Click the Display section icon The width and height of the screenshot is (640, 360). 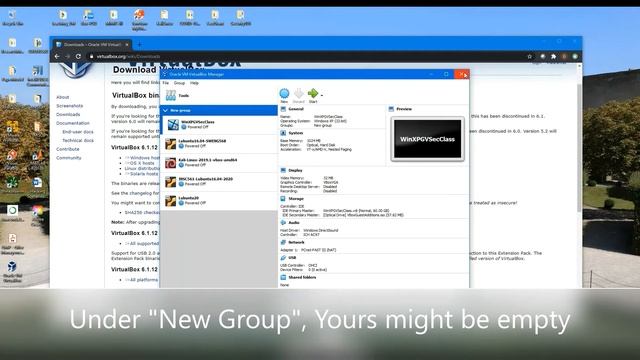[x=283, y=170]
